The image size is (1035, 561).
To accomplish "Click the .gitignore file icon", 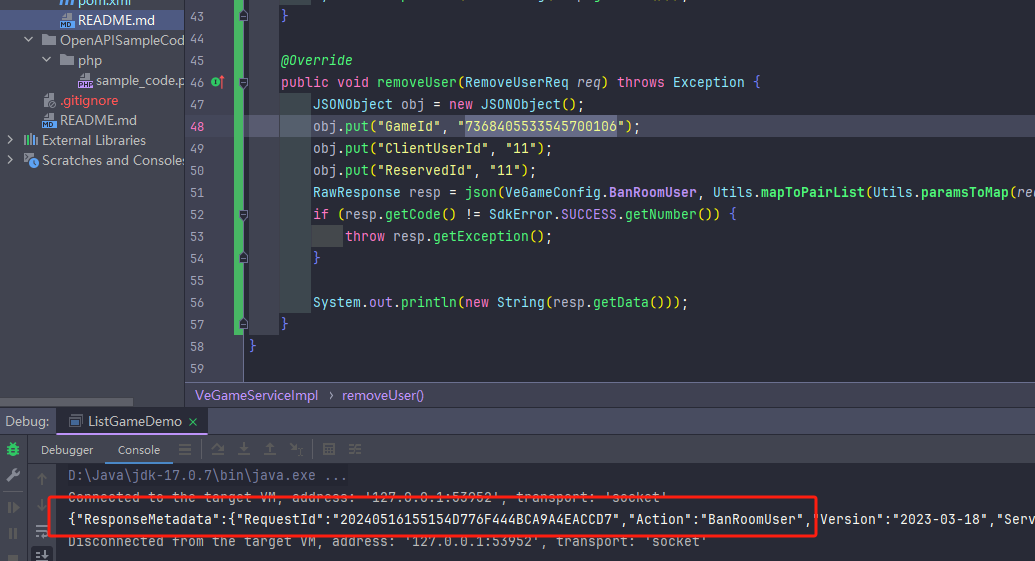I will click(x=50, y=101).
